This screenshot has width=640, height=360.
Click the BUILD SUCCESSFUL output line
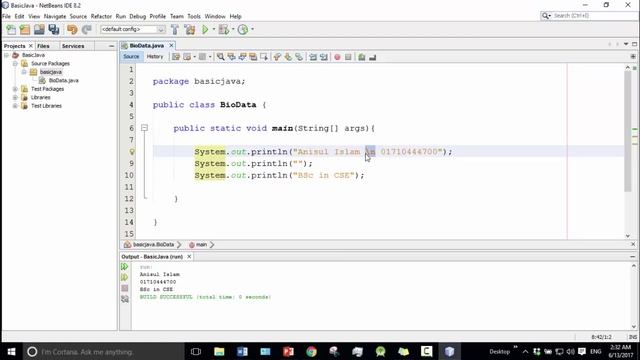tap(205, 297)
